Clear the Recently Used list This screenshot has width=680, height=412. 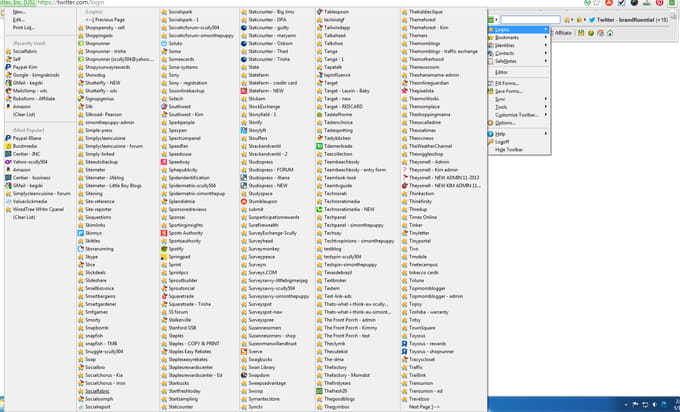(x=24, y=114)
